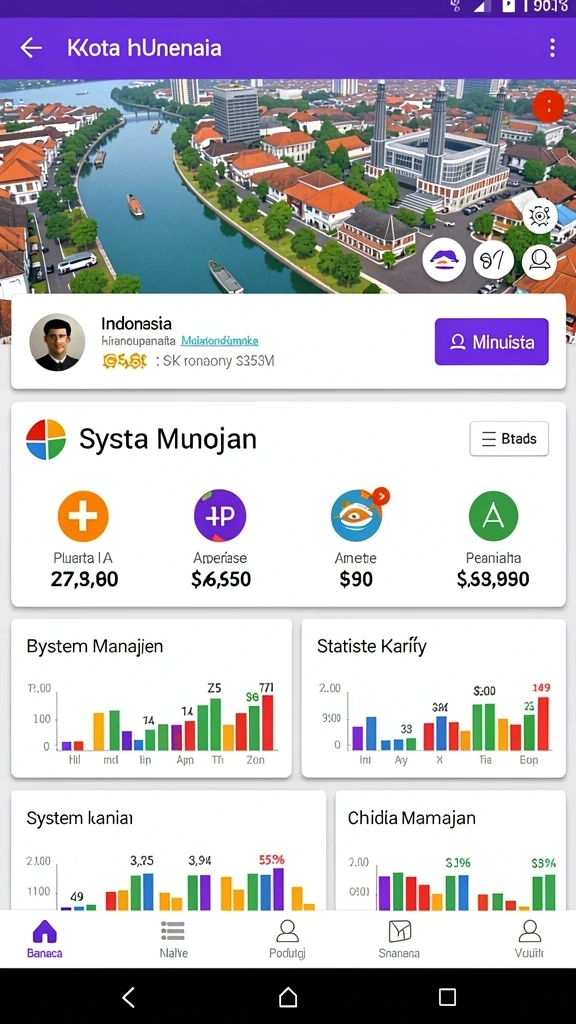The image size is (576, 1024).
Task: Tap the back arrow in purple header
Action: click(x=31, y=48)
